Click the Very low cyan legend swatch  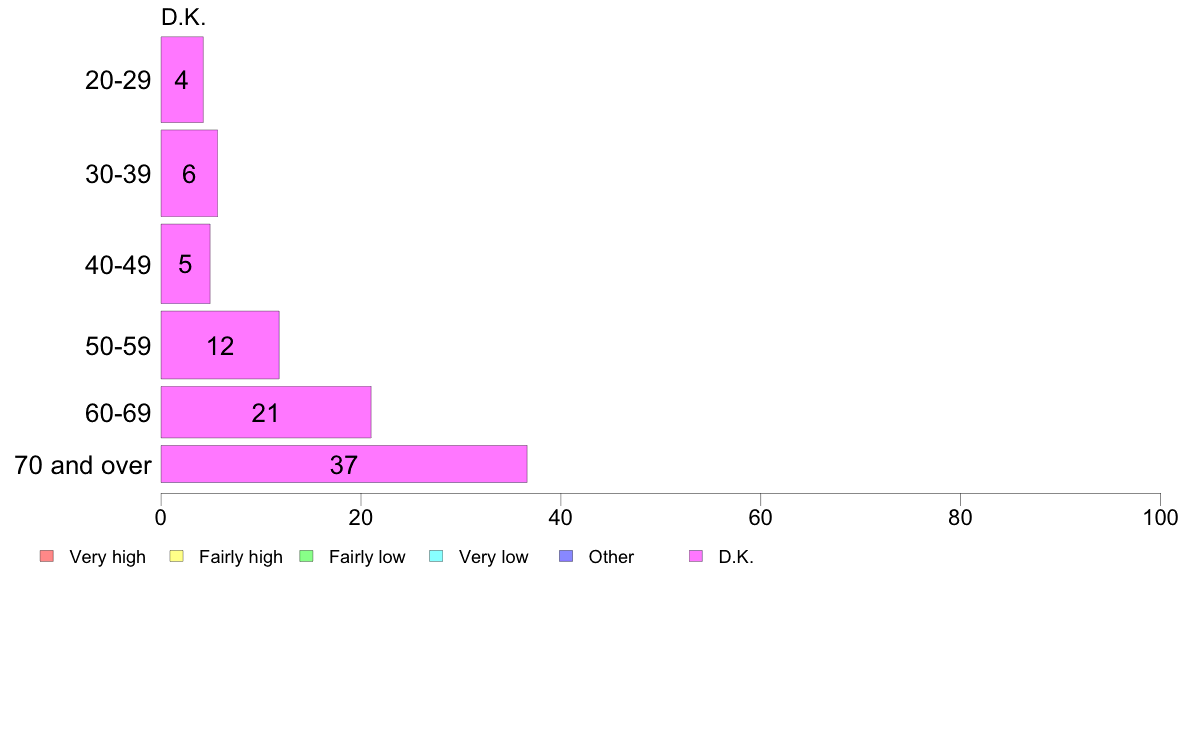click(x=436, y=556)
